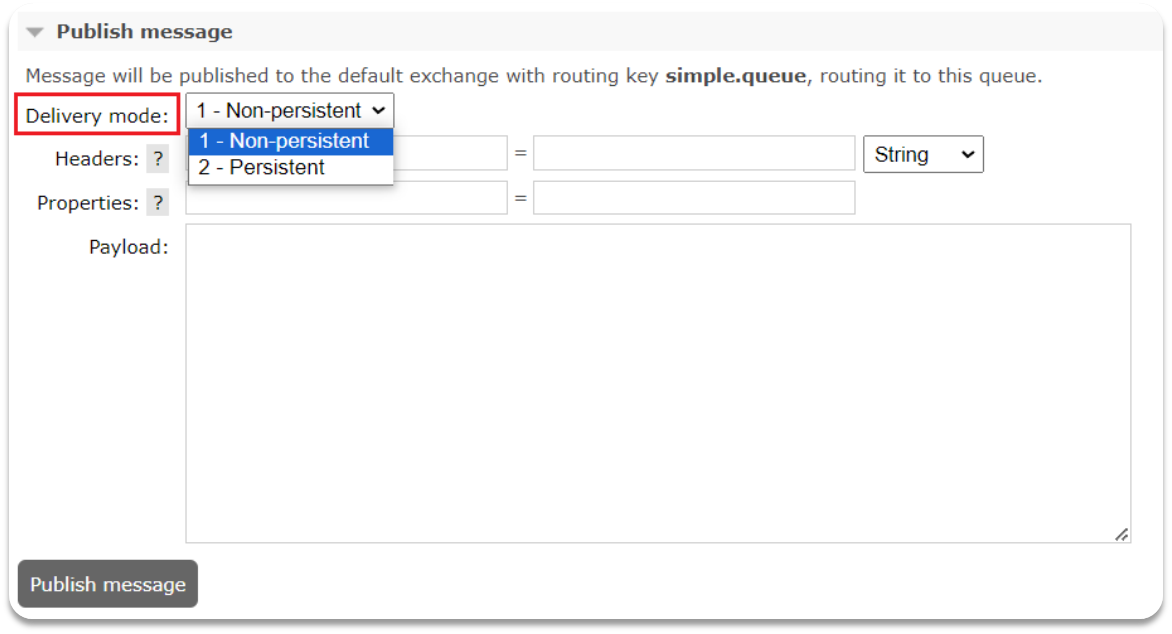
Task: Click the Payload label
Action: click(x=129, y=247)
